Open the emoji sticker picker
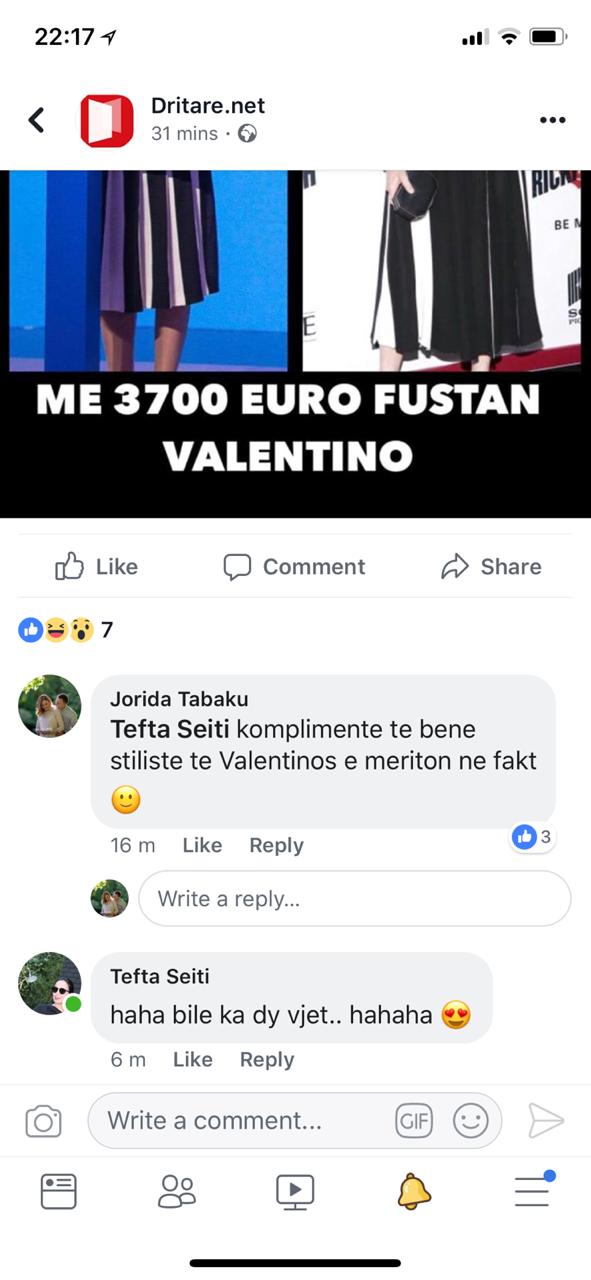 point(470,1121)
